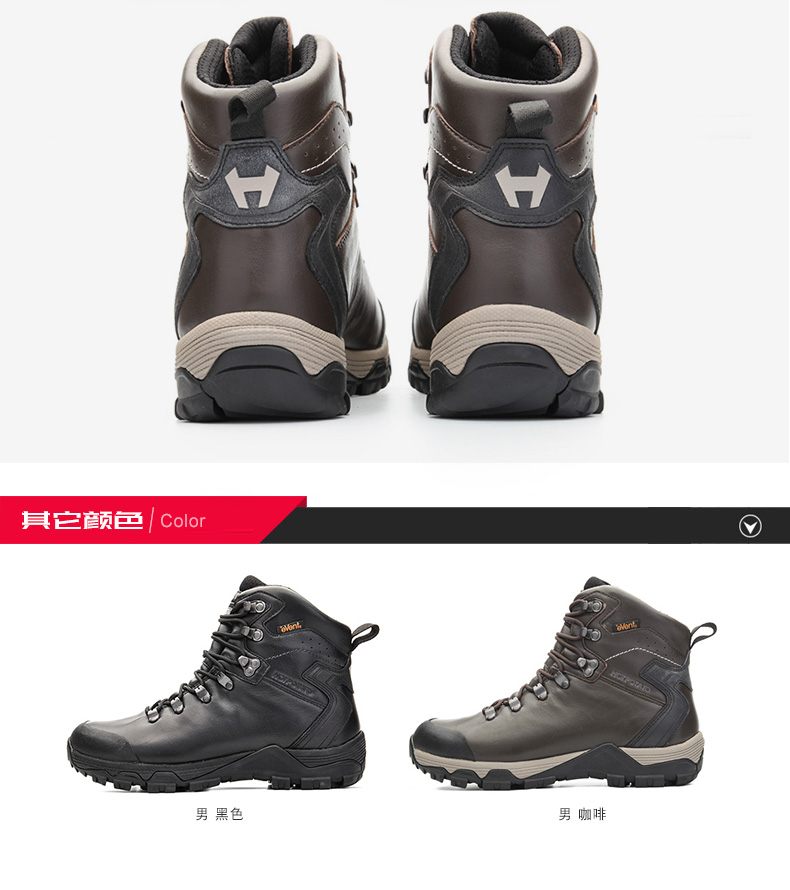Click the 其它颜色 red banner heading
The image size is (790, 890).
(82, 520)
